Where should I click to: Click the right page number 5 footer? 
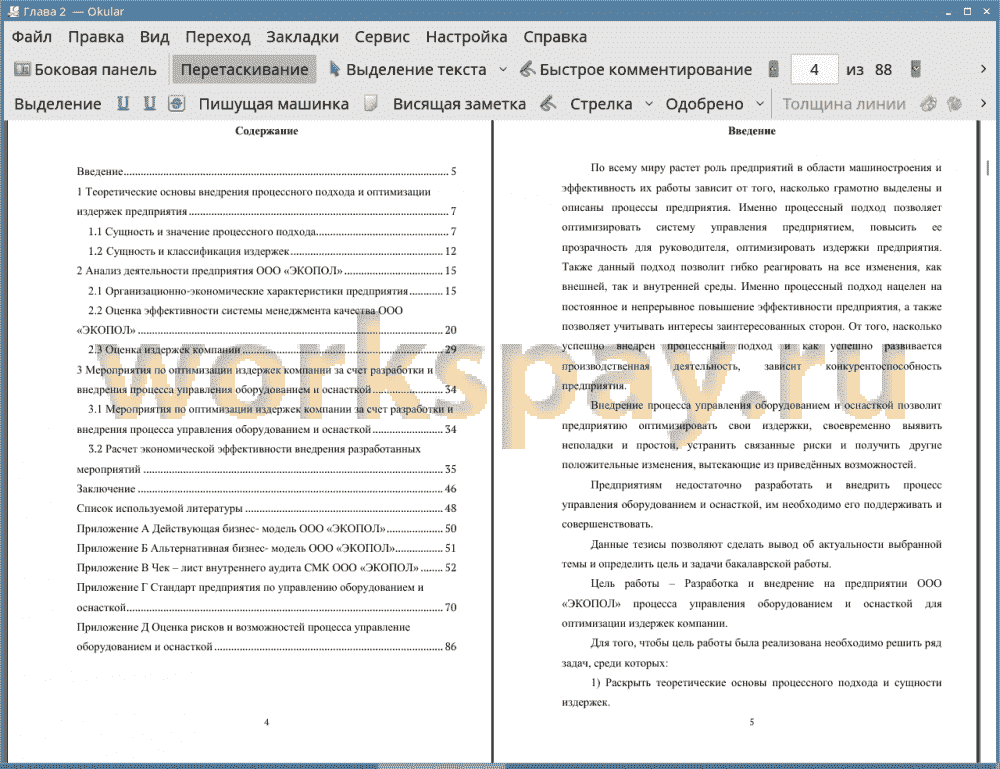[752, 722]
